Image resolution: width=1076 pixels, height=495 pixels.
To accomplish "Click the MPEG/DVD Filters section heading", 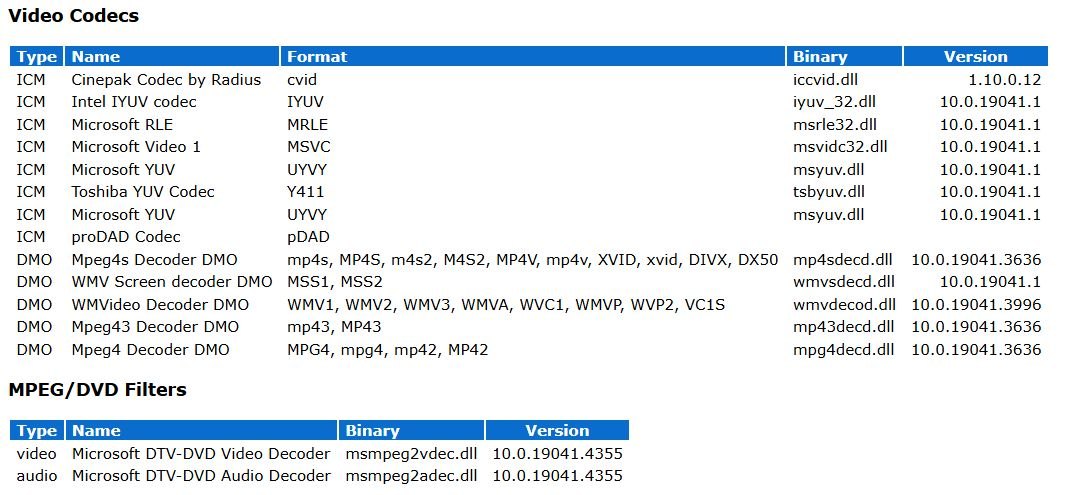I will point(97,390).
